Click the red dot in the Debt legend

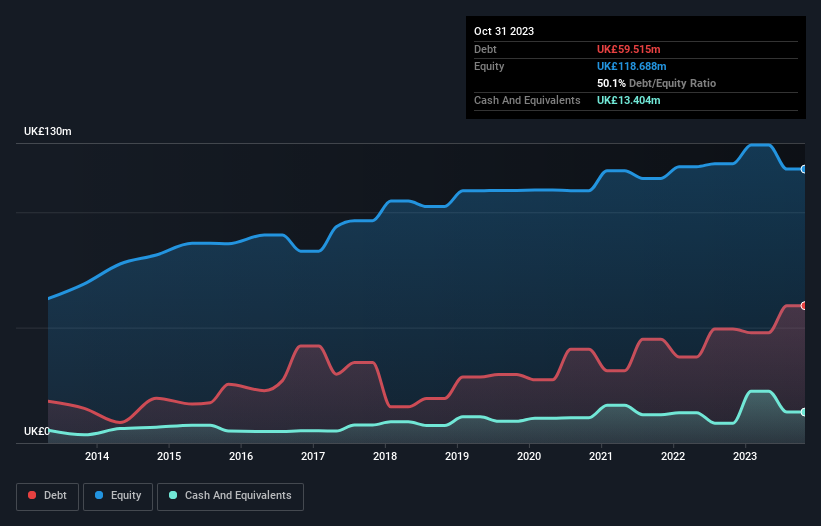(33, 496)
